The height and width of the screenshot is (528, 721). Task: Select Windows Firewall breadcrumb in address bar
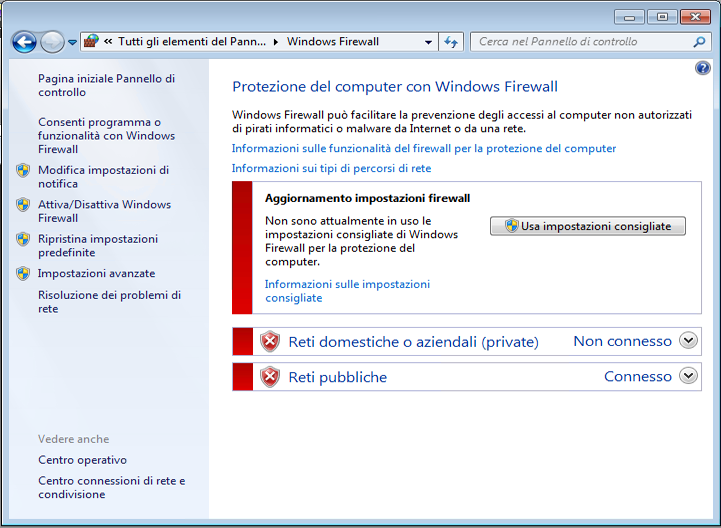pos(332,42)
